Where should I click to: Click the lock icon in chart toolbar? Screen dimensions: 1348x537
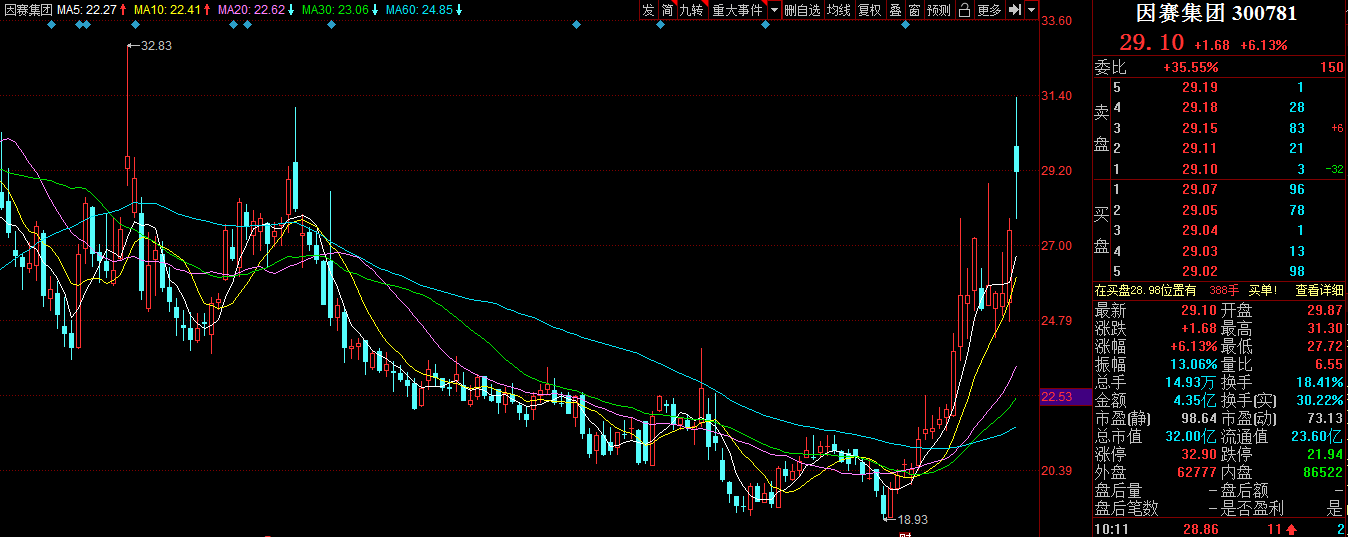pyautogui.click(x=964, y=10)
